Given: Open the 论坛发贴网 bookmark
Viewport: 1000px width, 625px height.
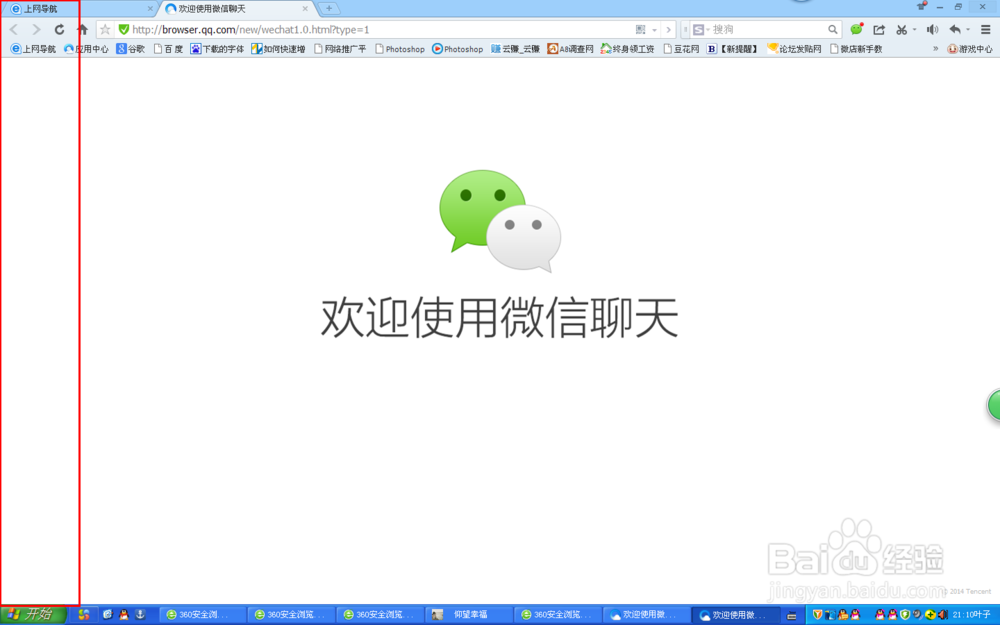Looking at the screenshot, I should pos(794,49).
